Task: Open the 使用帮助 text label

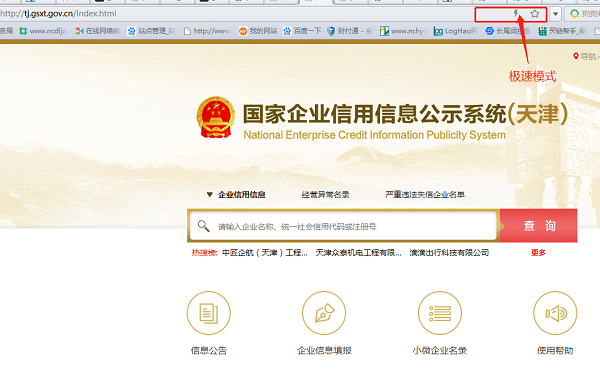Action: (555, 350)
